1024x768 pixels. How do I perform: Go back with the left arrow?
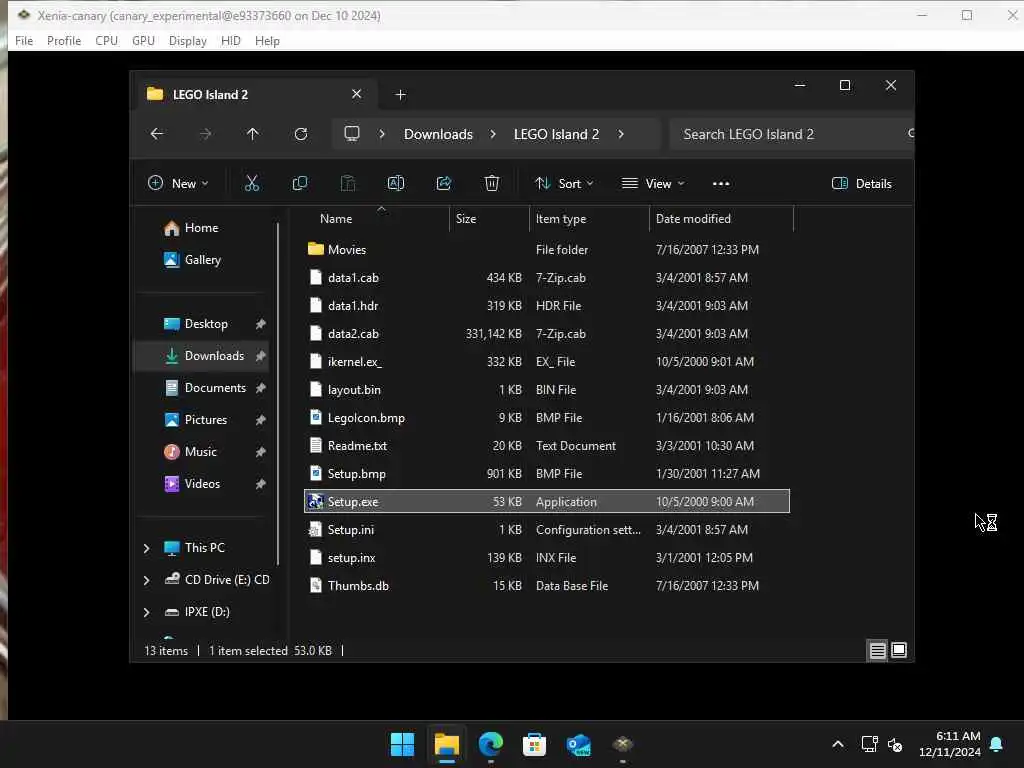157,134
